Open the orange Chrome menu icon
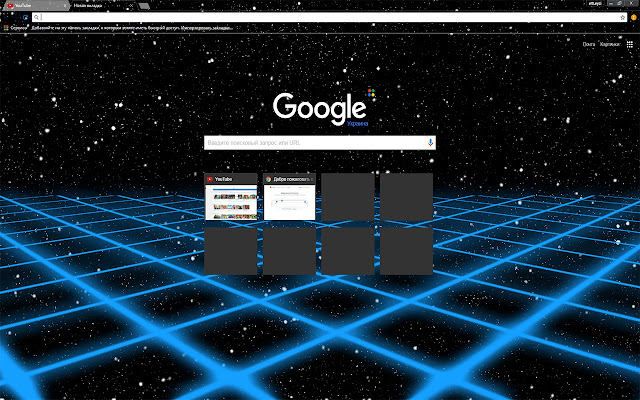The height and width of the screenshot is (400, 640). click(x=633, y=17)
